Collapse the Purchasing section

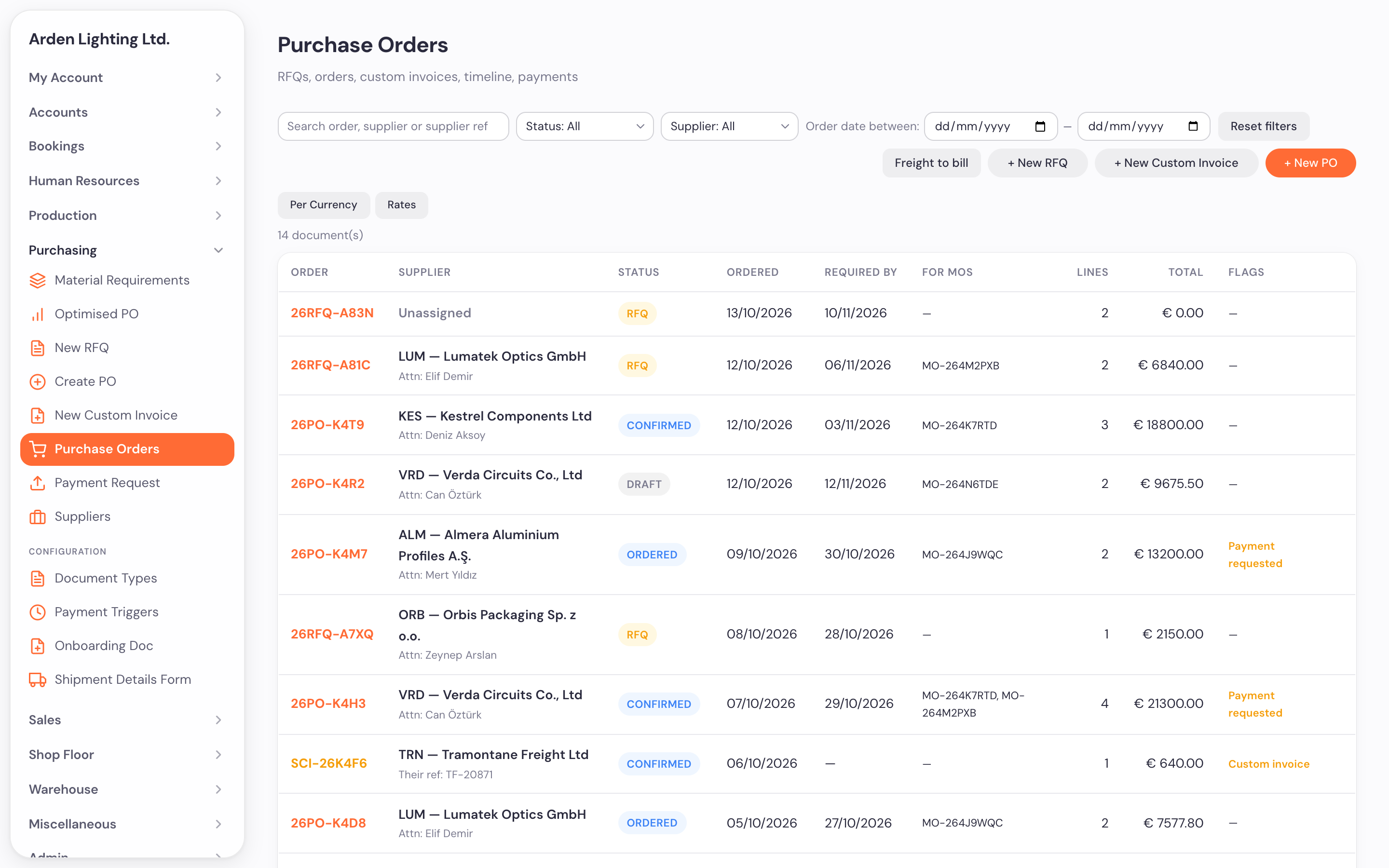(x=126, y=250)
